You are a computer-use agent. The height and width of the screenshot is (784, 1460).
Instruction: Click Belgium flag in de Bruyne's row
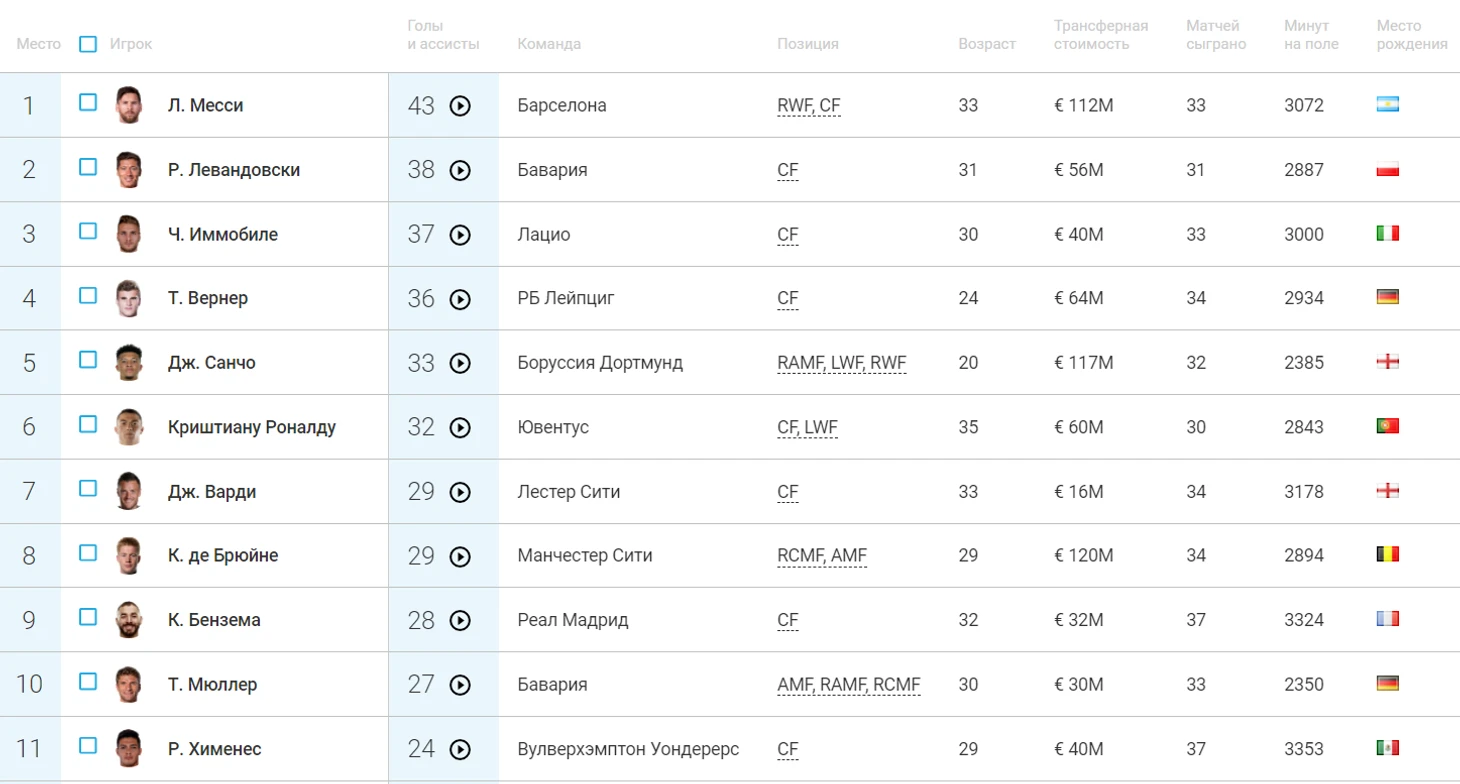click(1387, 554)
